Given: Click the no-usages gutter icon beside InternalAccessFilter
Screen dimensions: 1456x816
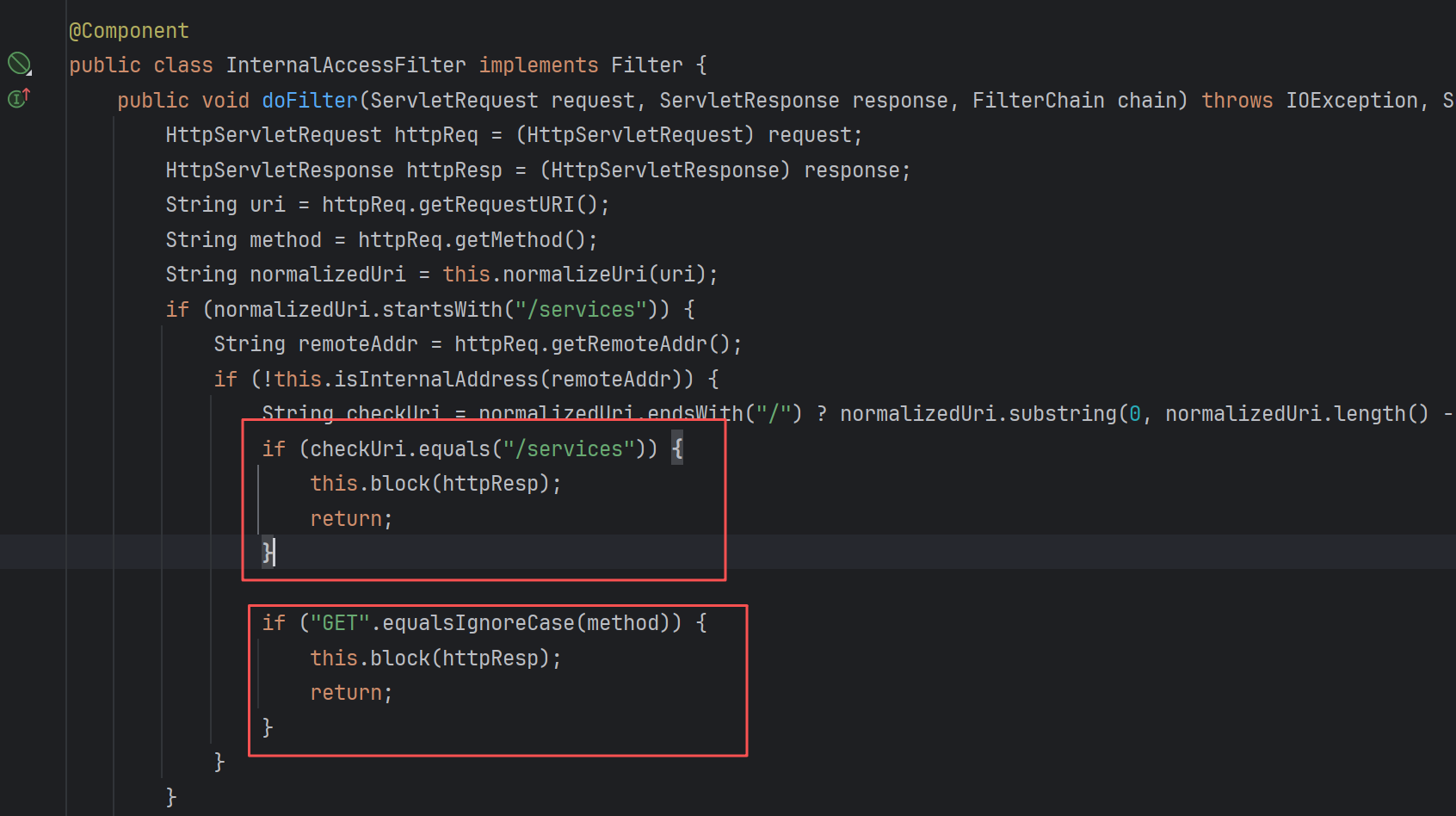Looking at the screenshot, I should click(19, 64).
